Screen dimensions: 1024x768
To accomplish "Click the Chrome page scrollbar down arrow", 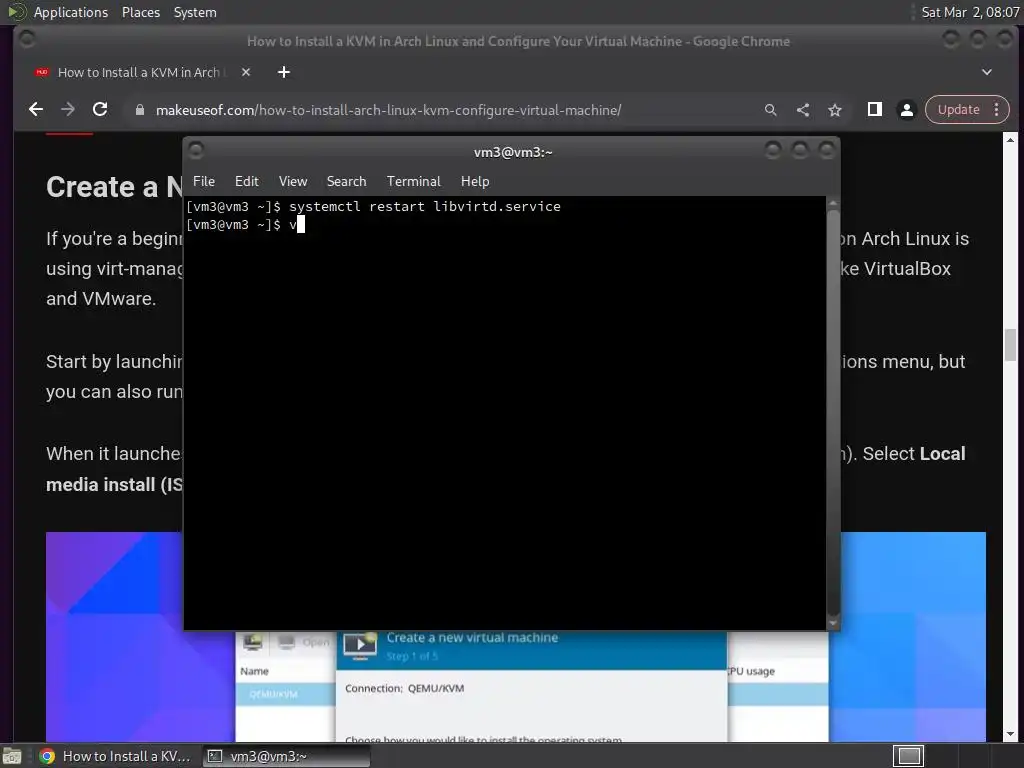I will 1010,734.
